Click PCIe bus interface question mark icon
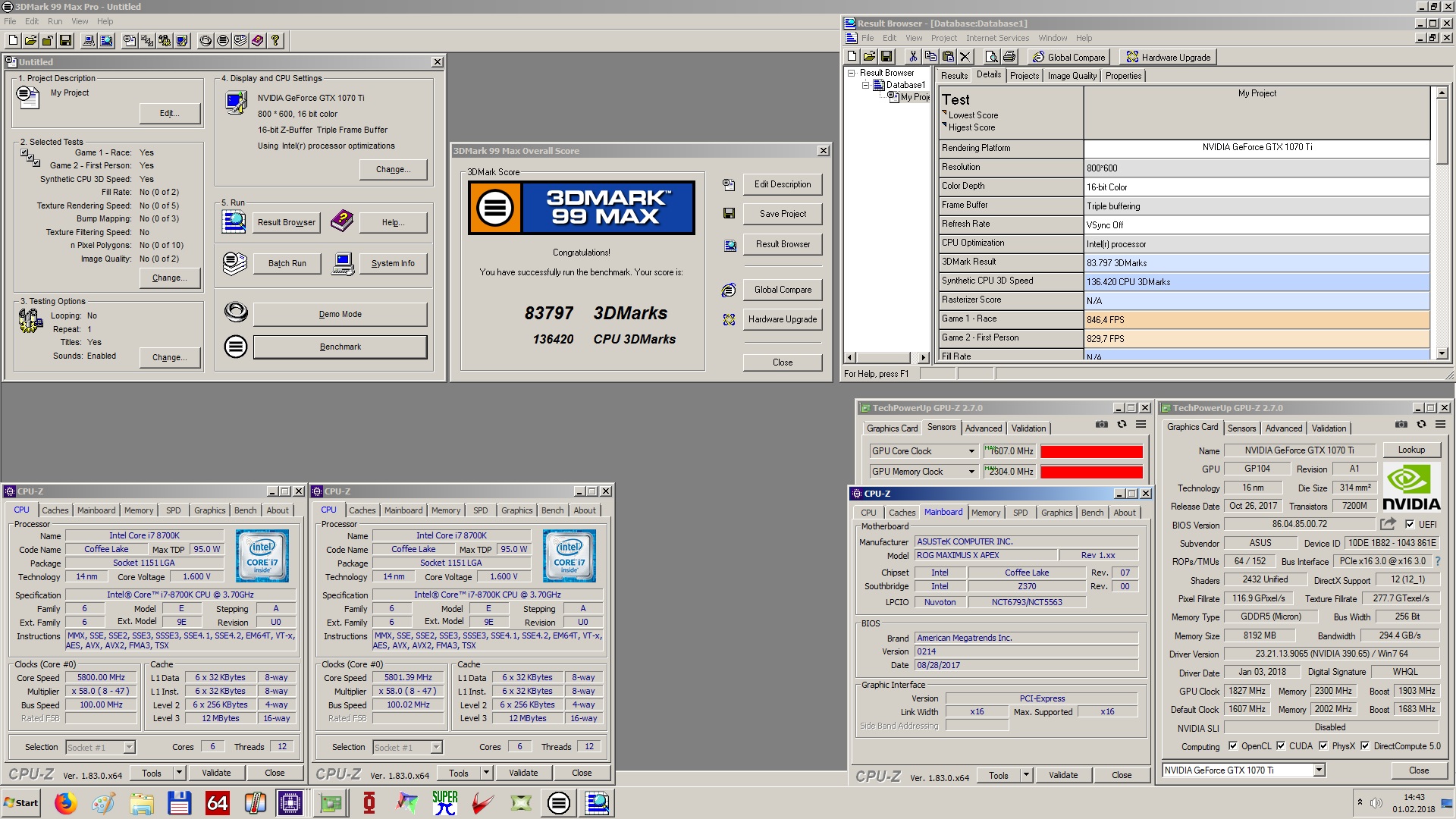Screen dimensions: 1456x819 pyautogui.click(x=1437, y=561)
